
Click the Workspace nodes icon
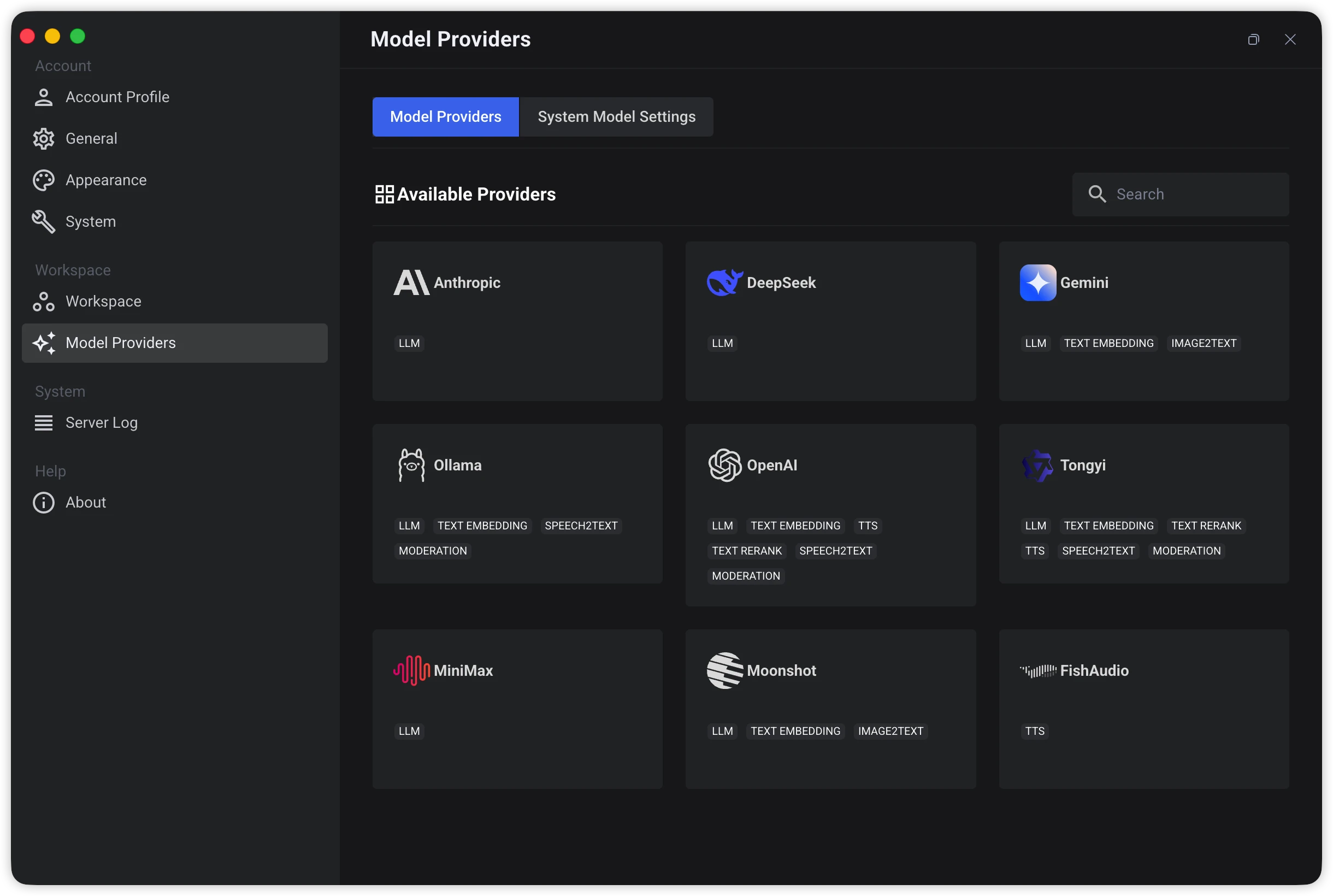[43, 302]
